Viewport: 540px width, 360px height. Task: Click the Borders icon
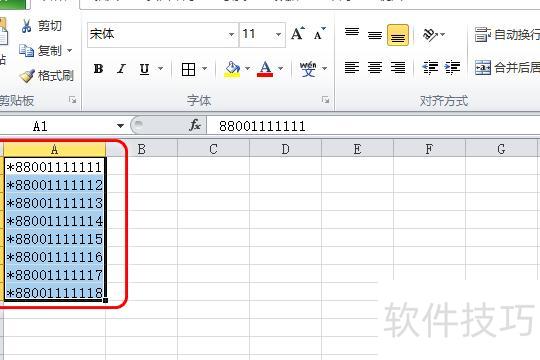188,69
